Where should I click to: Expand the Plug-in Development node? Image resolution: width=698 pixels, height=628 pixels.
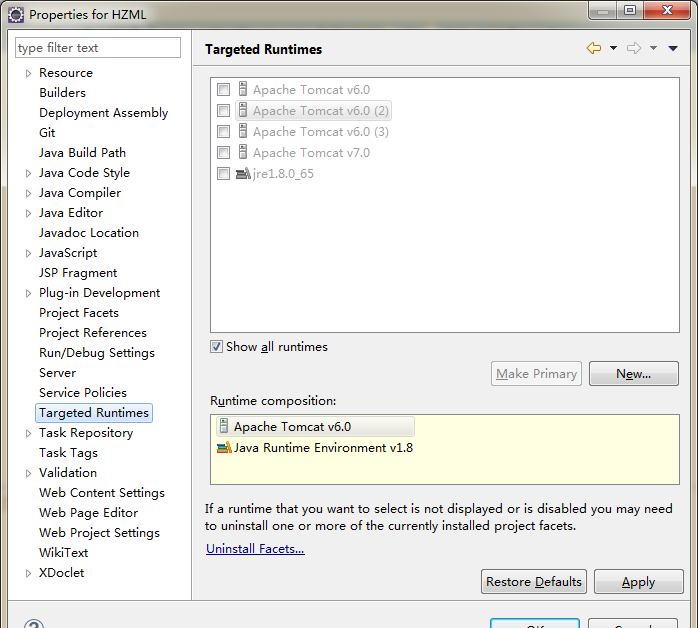click(28, 293)
